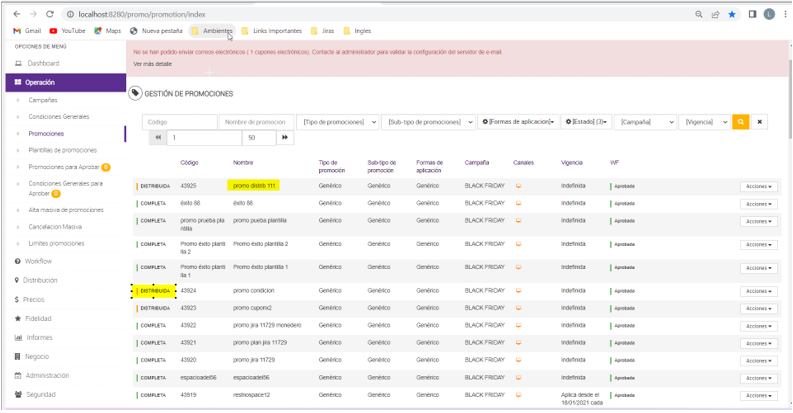This screenshot has height=413, width=793.
Task: Open Tipo de promociones dropdown
Action: (339, 122)
